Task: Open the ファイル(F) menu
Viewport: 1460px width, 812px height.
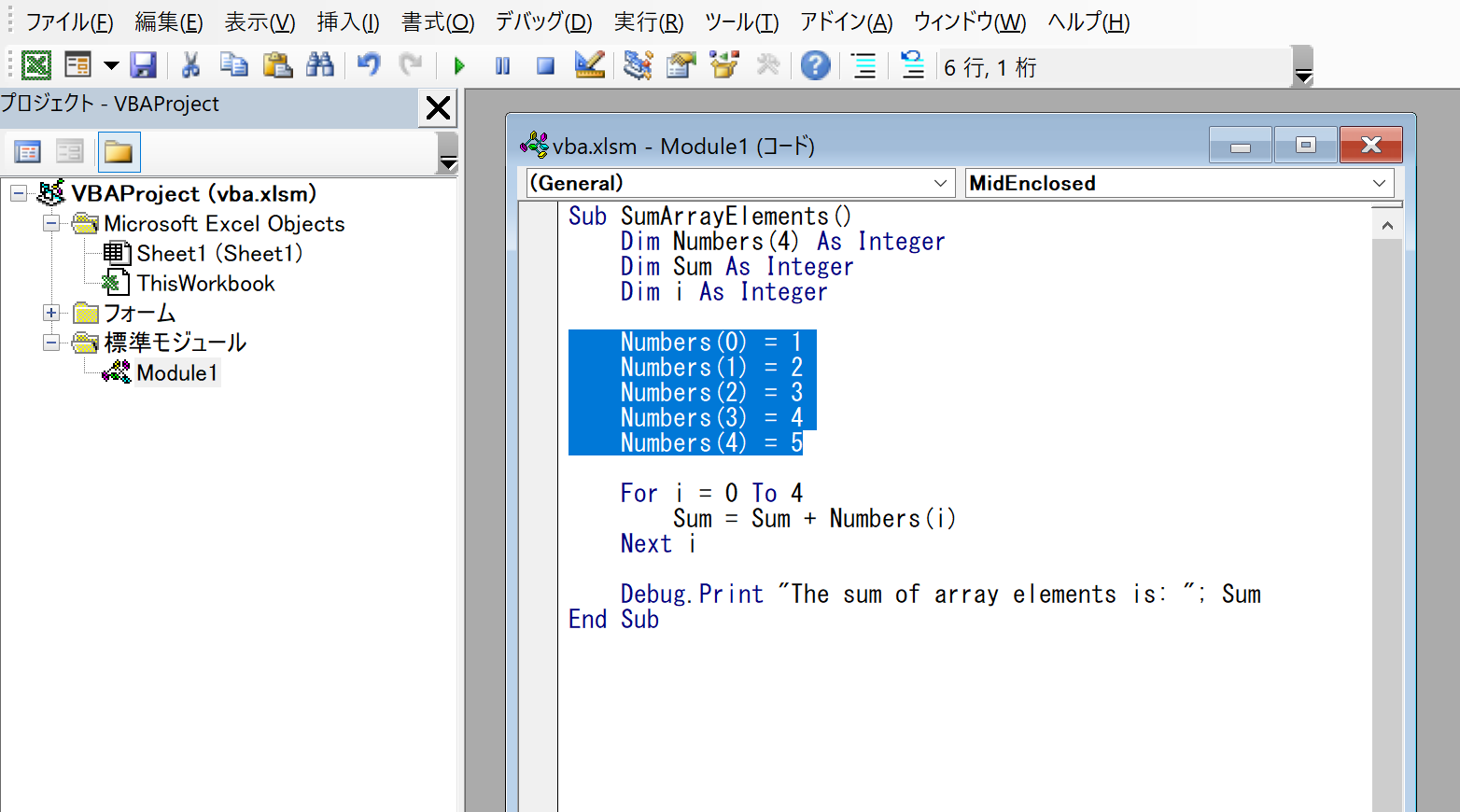Action: tap(70, 21)
